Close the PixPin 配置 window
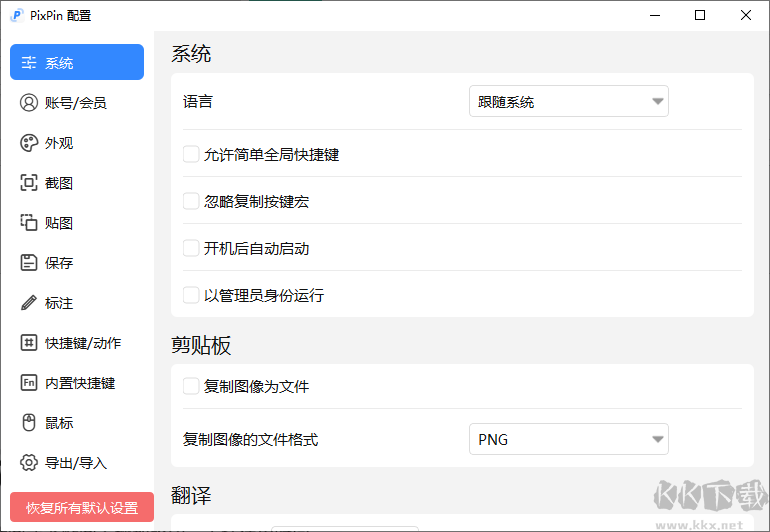This screenshot has width=770, height=532. coord(745,15)
